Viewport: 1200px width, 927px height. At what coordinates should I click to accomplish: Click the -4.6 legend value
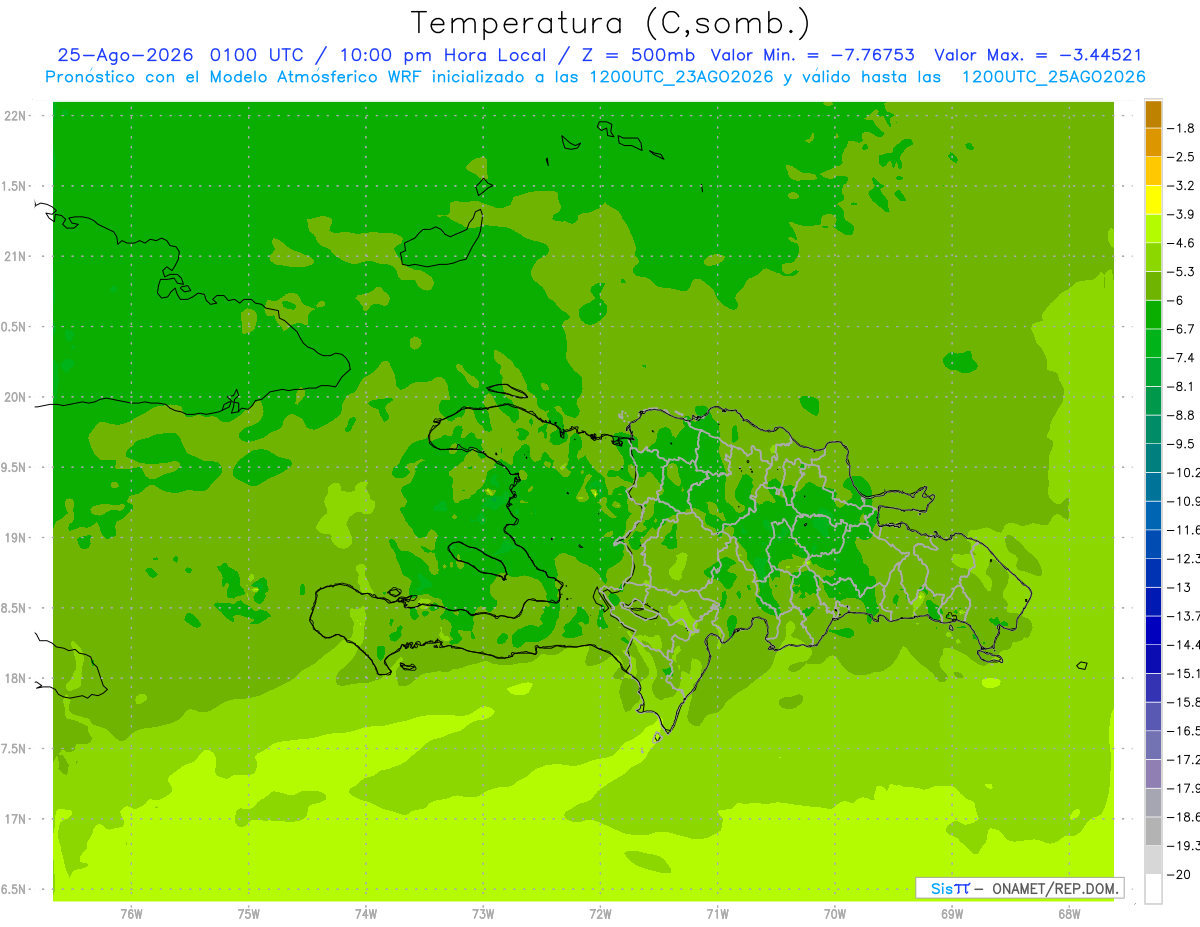[x=1182, y=243]
